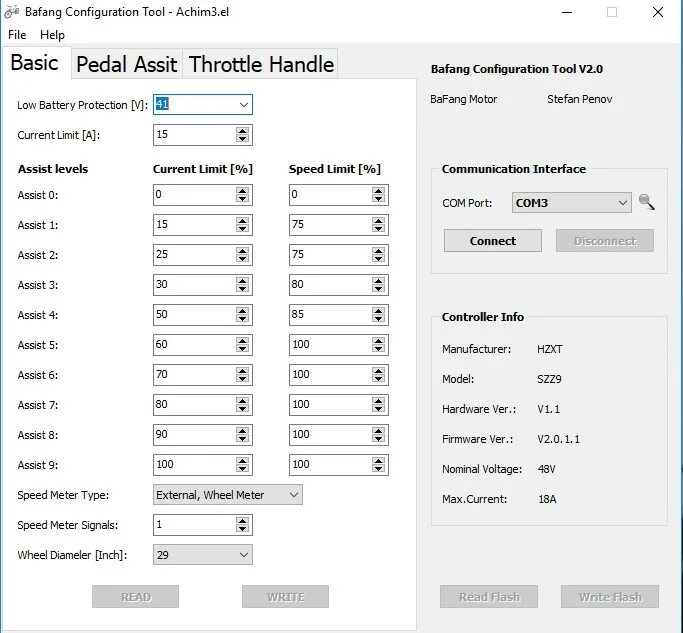The image size is (683, 633).
Task: Decrease Assist 9 current limit spinner
Action: 243,470
